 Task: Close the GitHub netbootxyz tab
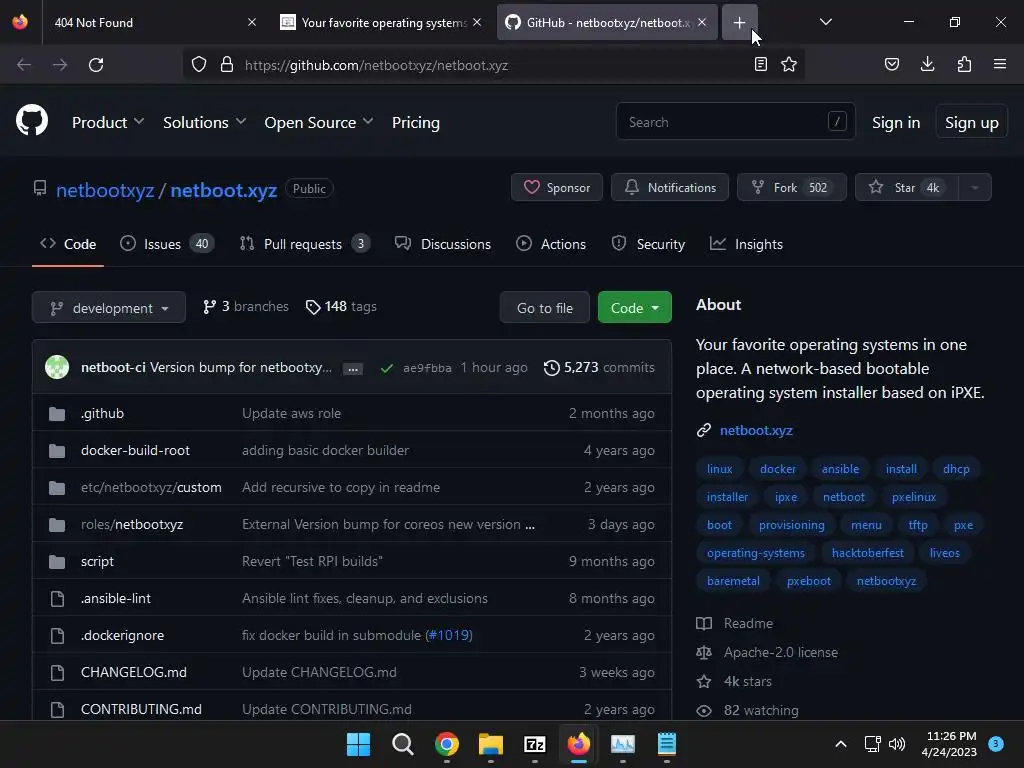pyautogui.click(x=701, y=22)
